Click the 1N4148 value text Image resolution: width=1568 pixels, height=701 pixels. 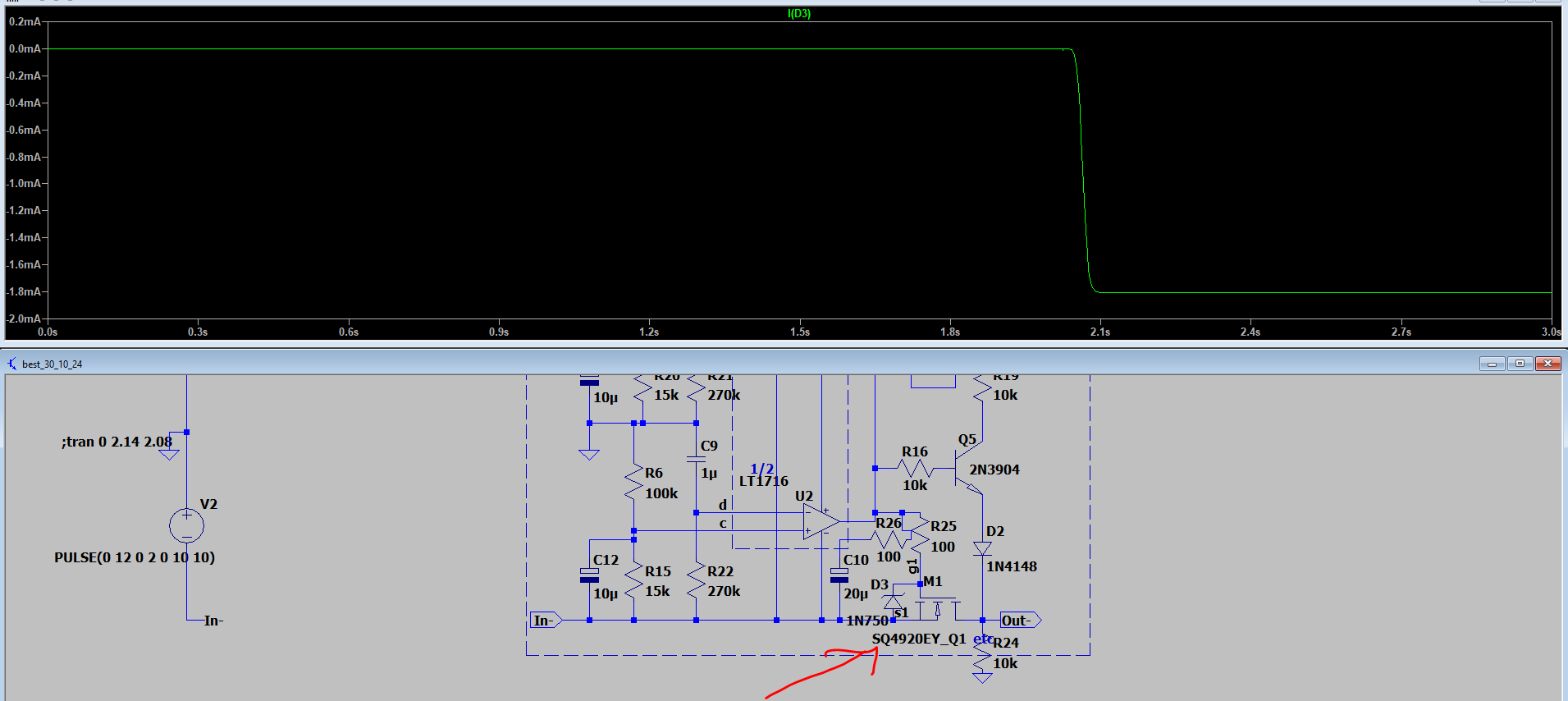pos(1012,566)
